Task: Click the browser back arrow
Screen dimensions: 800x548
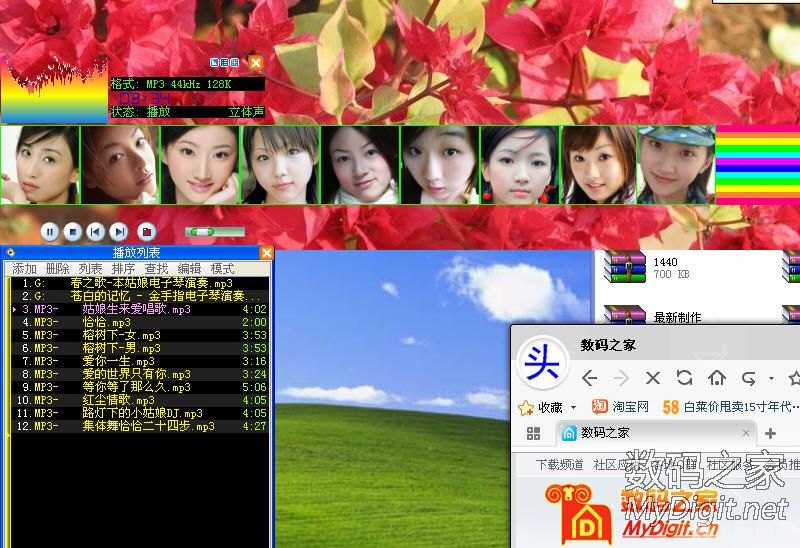Action: pyautogui.click(x=589, y=378)
